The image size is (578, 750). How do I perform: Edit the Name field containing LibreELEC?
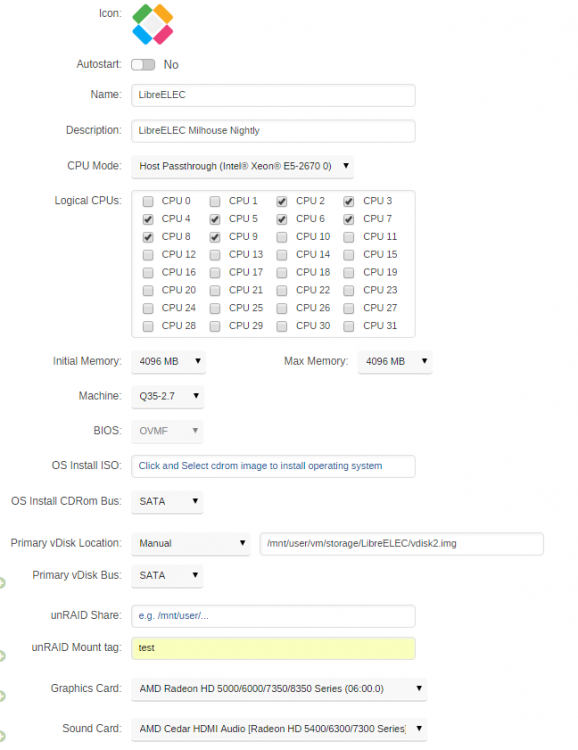pos(273,95)
